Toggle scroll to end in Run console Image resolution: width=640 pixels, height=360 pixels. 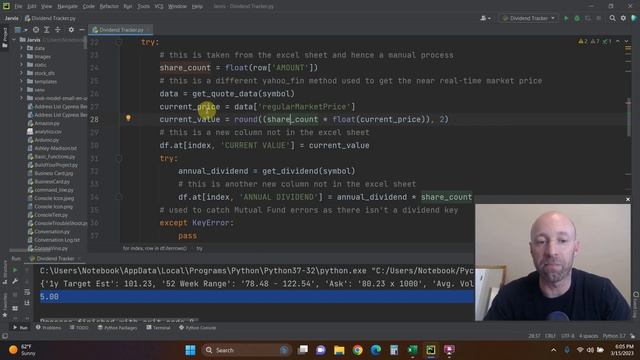coord(27,302)
